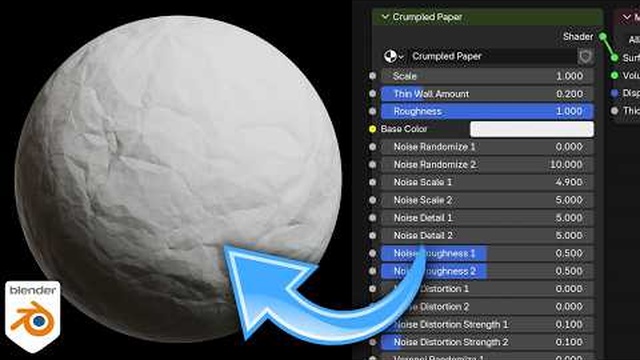Edit the Crumpled Paper group name field
640x360 pixels.
pyautogui.click(x=492, y=56)
